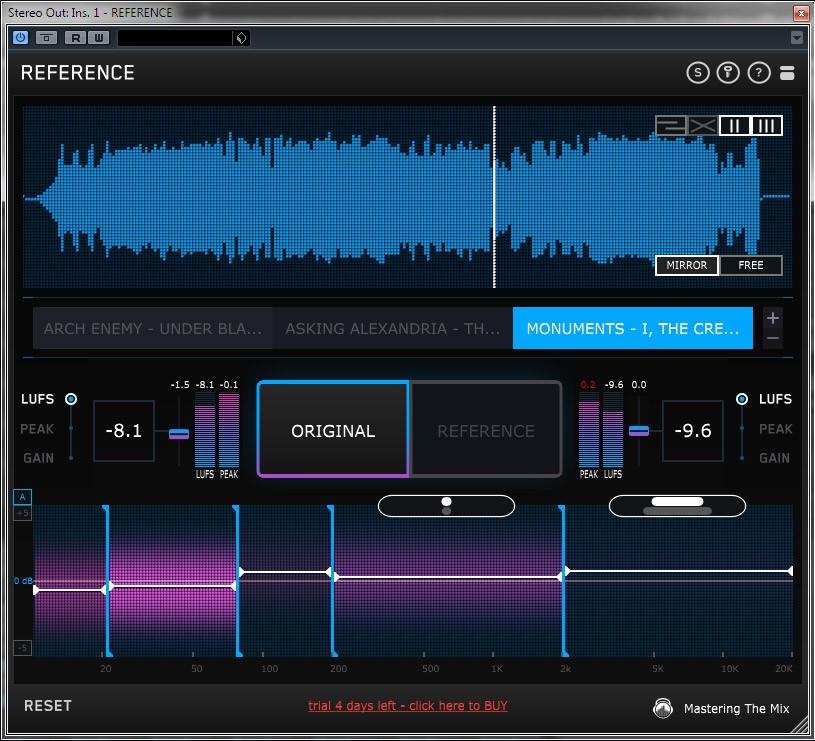
Task: Click the white playhead in the waveform
Action: 494,196
